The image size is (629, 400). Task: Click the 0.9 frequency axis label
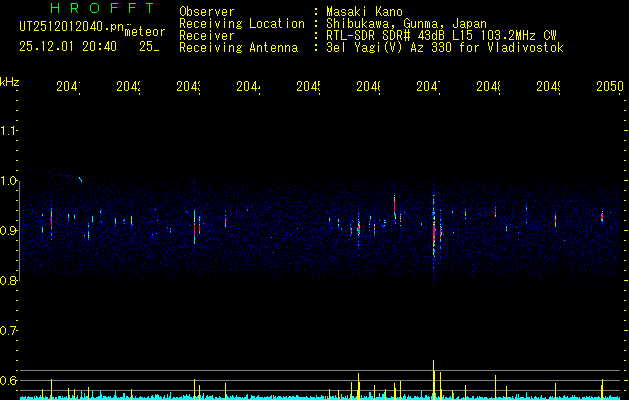tap(8, 231)
